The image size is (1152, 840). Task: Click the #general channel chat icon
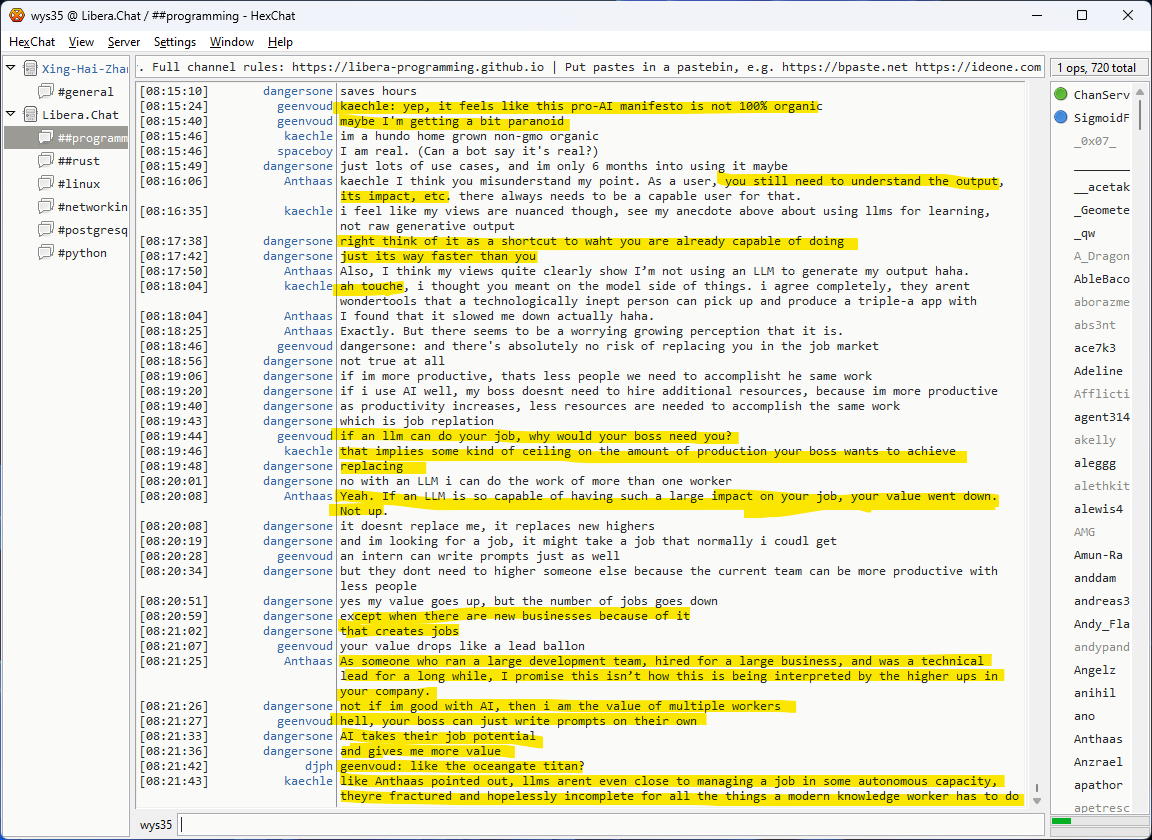pos(46,92)
